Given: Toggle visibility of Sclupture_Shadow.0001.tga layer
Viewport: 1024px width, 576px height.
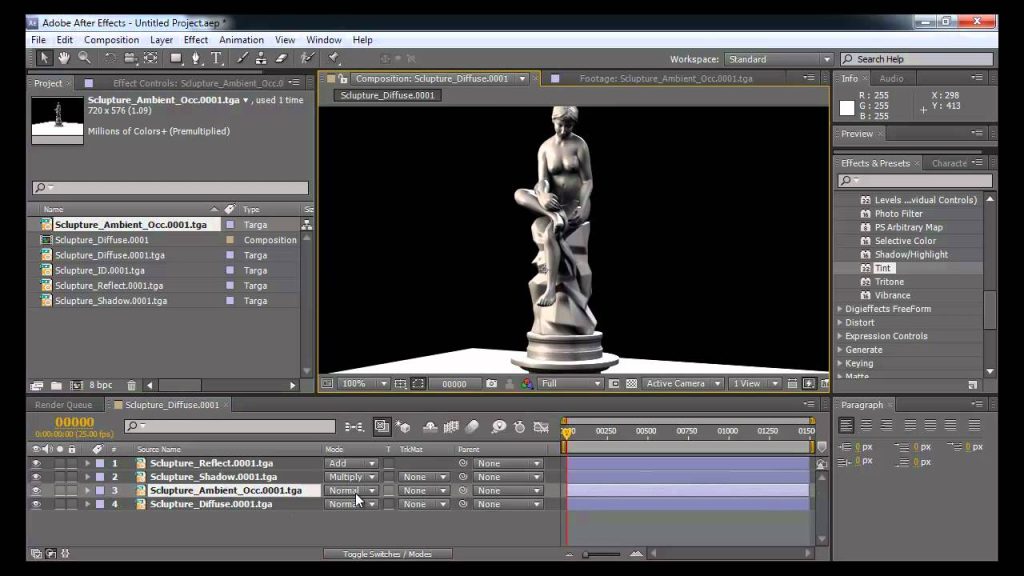Looking at the screenshot, I should tap(36, 477).
